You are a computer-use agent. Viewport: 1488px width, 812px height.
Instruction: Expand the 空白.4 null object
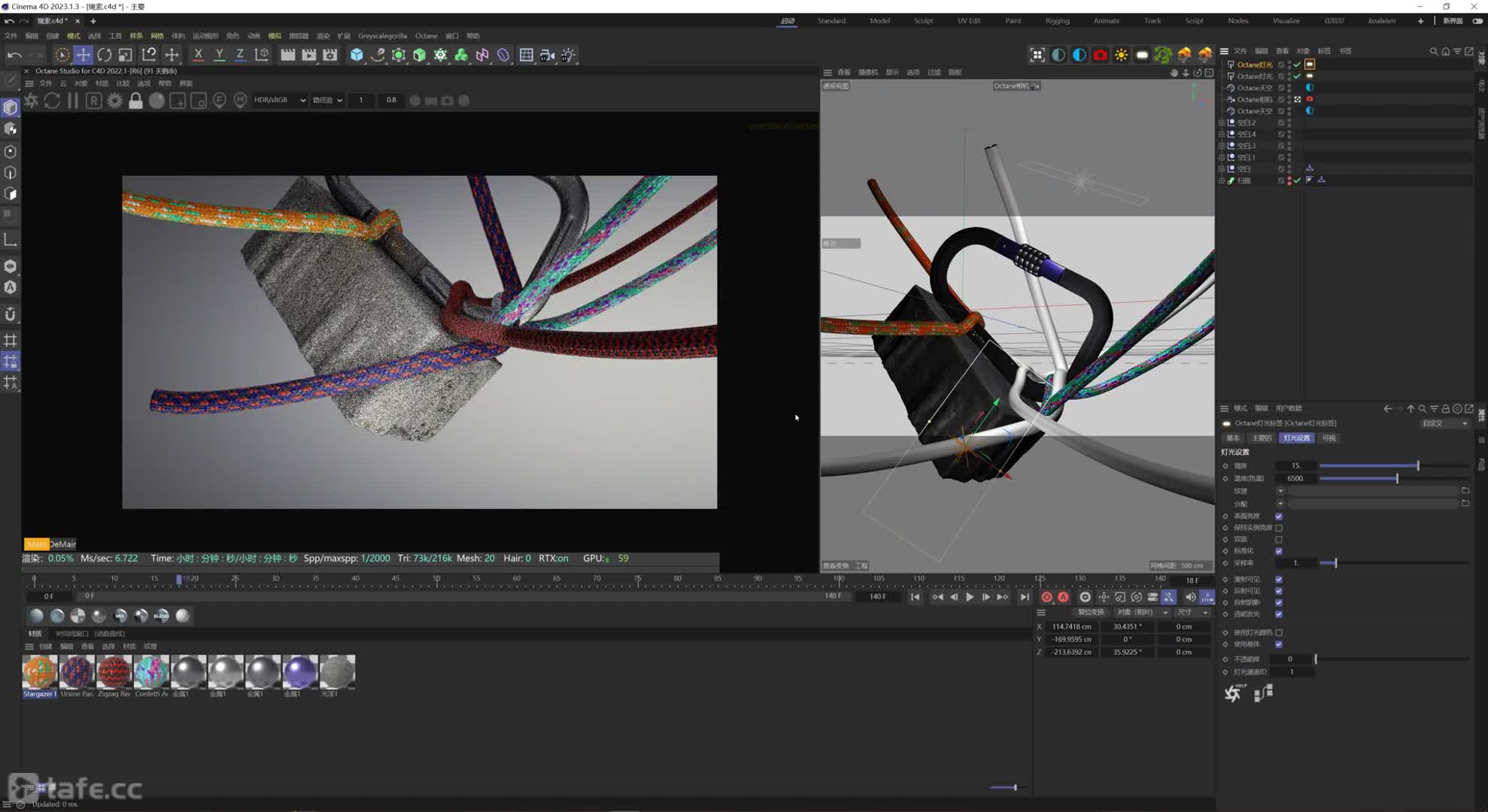[x=1222, y=134]
